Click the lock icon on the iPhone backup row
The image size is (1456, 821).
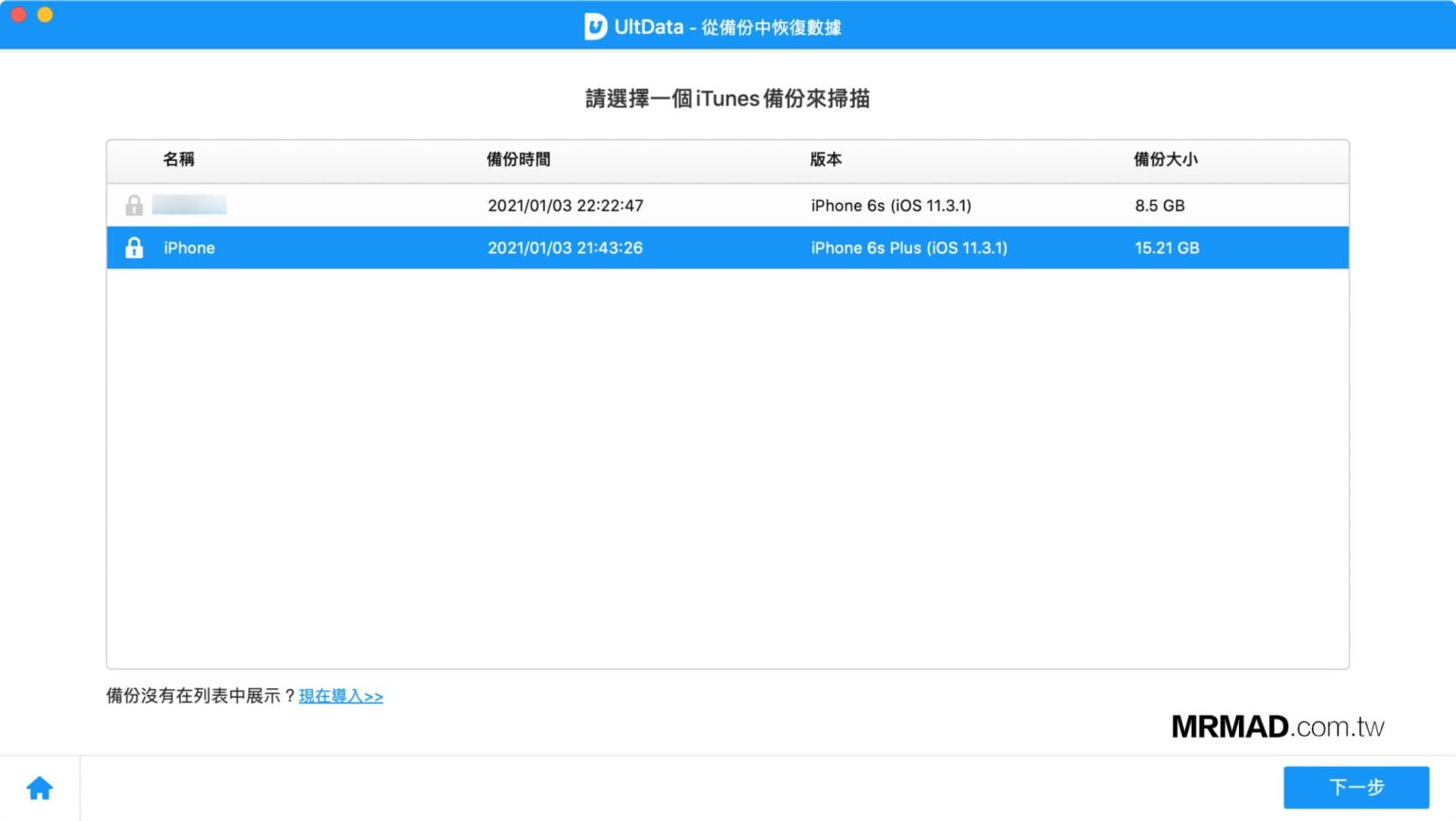tap(134, 247)
